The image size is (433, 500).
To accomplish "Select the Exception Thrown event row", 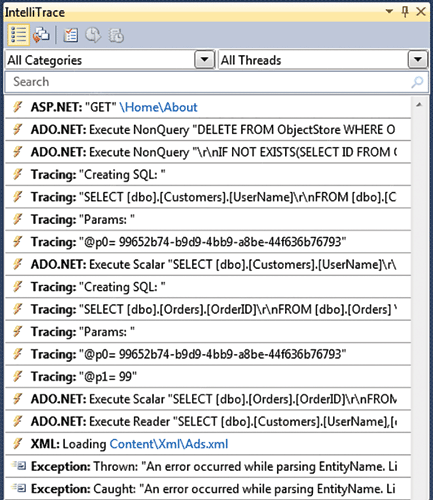I will tap(208, 466).
